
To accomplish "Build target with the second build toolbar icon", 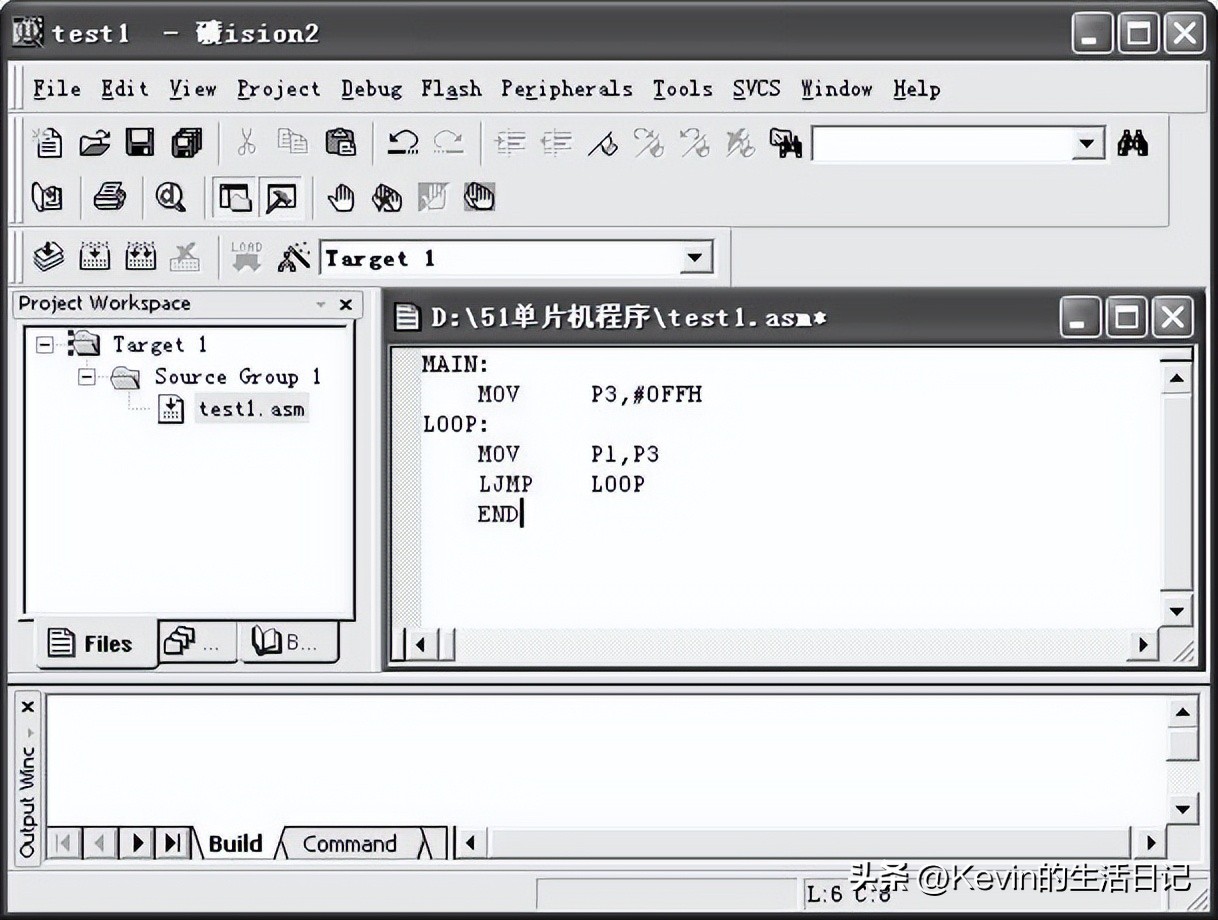I will click(x=95, y=258).
